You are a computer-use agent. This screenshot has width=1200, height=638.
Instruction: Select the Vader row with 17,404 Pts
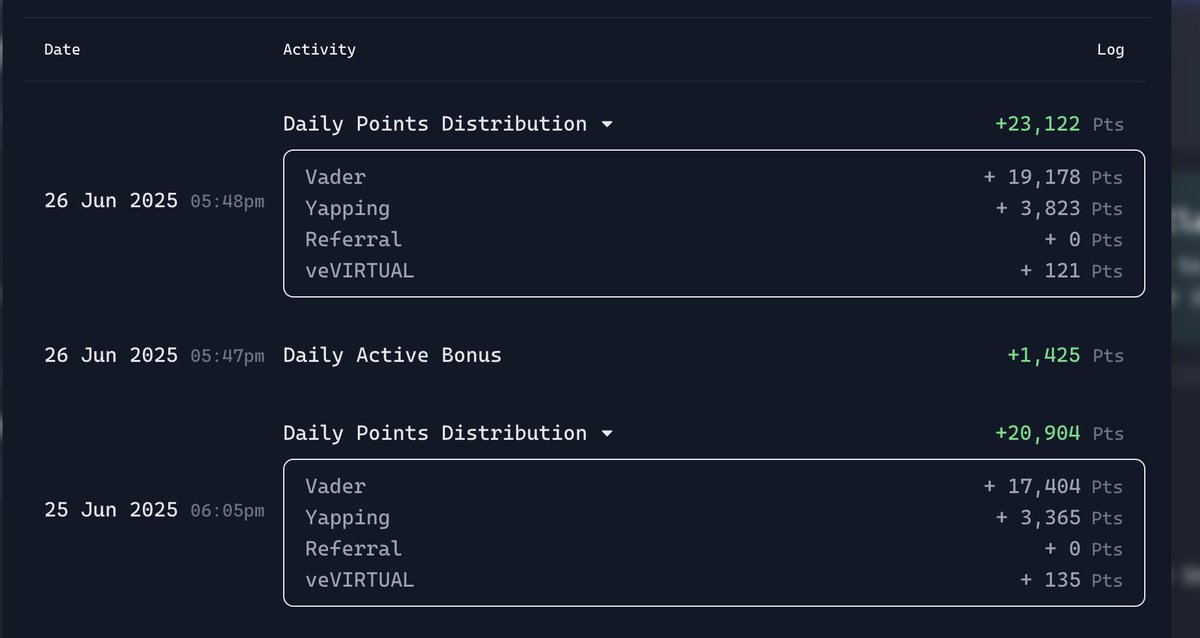(714, 486)
